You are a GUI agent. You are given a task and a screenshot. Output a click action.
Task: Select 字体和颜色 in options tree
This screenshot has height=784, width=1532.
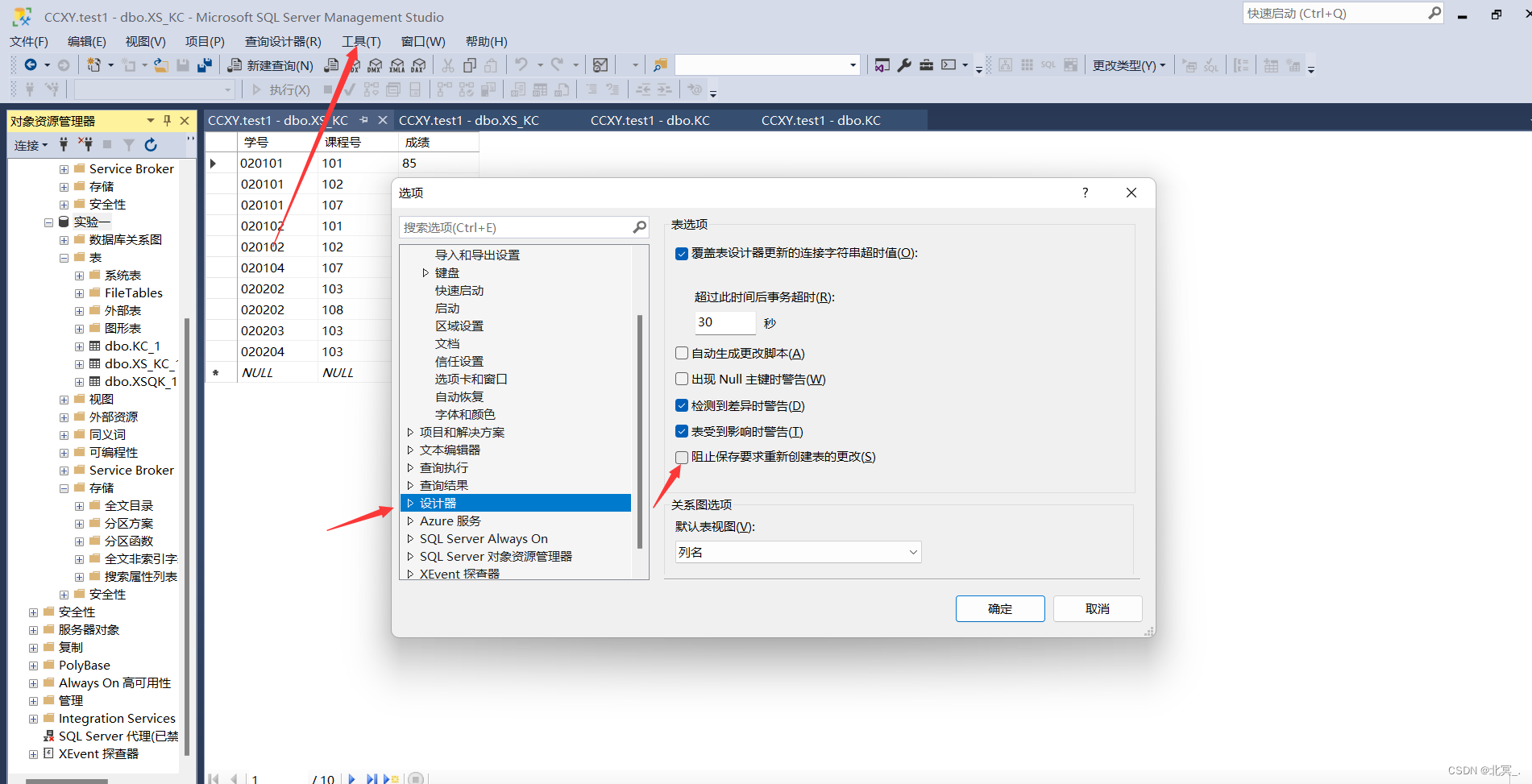click(465, 414)
